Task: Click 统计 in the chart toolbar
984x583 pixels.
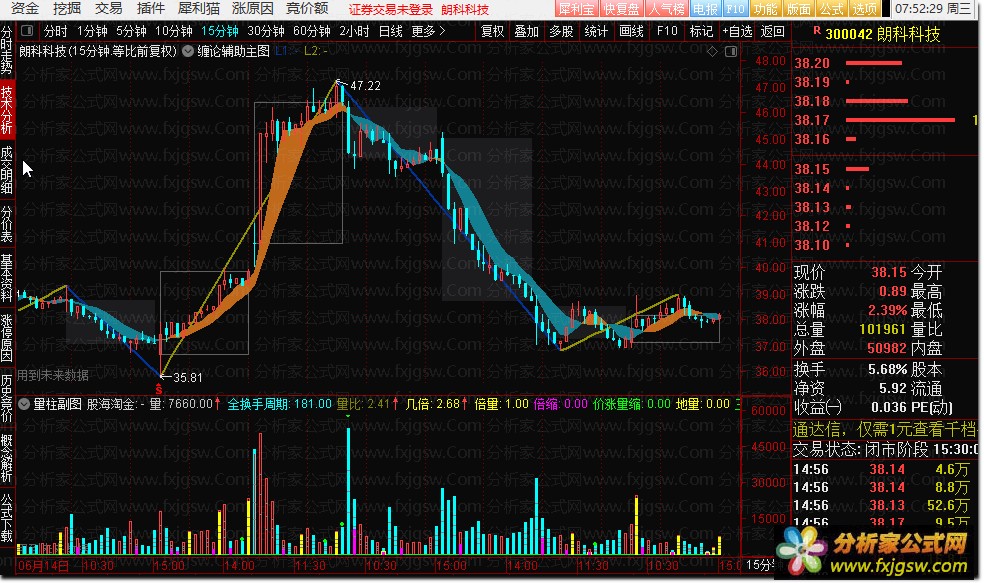Action: [596, 31]
